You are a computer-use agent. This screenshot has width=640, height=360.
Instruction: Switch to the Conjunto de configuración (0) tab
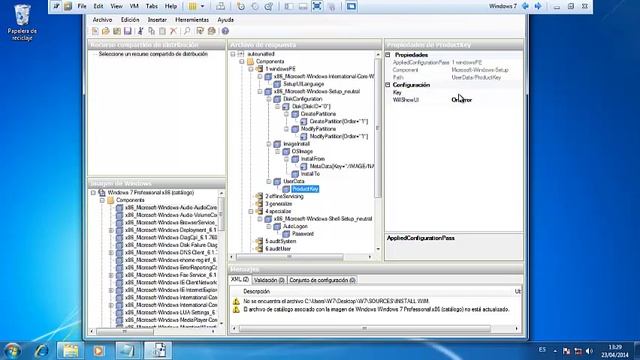tap(322, 280)
